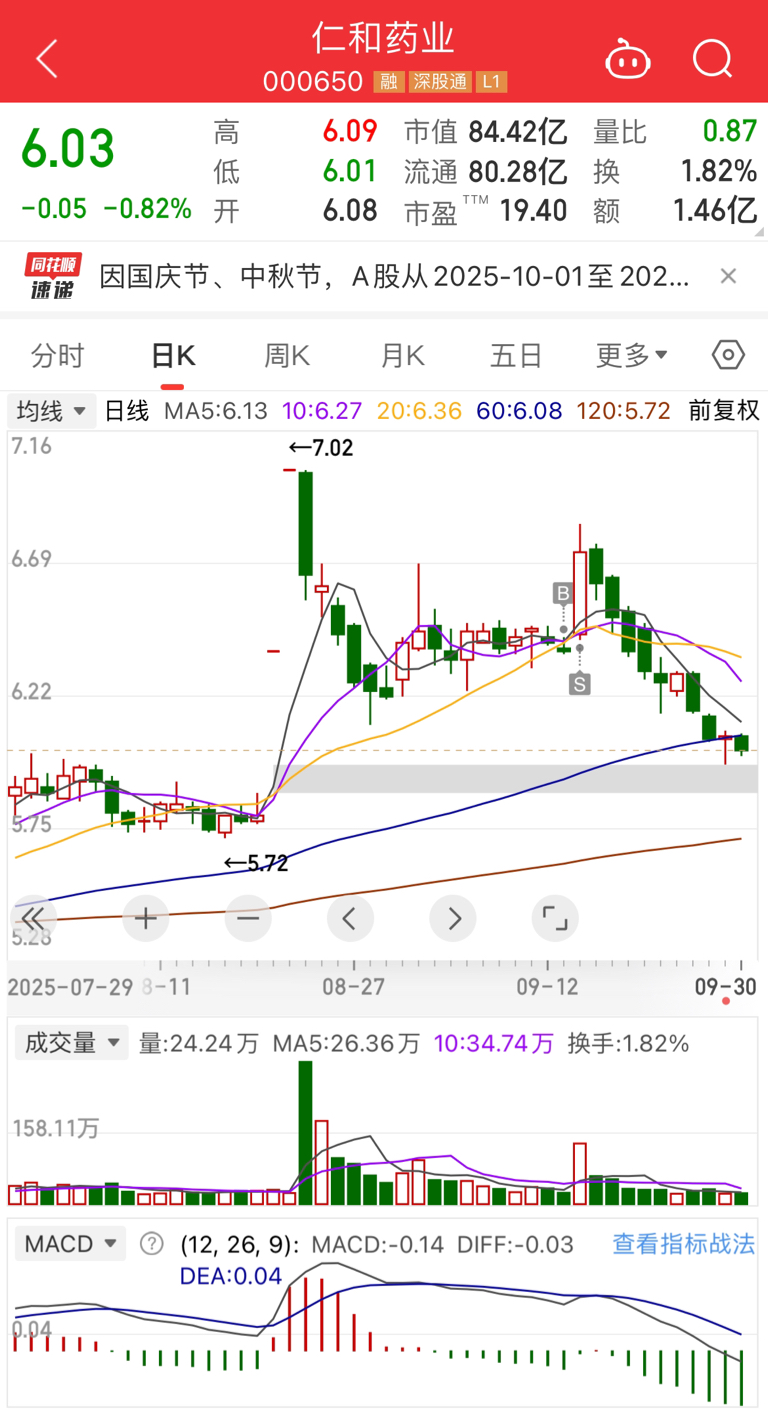The height and width of the screenshot is (1422, 768).
Task: Switch to 分时 tab
Action: (57, 355)
